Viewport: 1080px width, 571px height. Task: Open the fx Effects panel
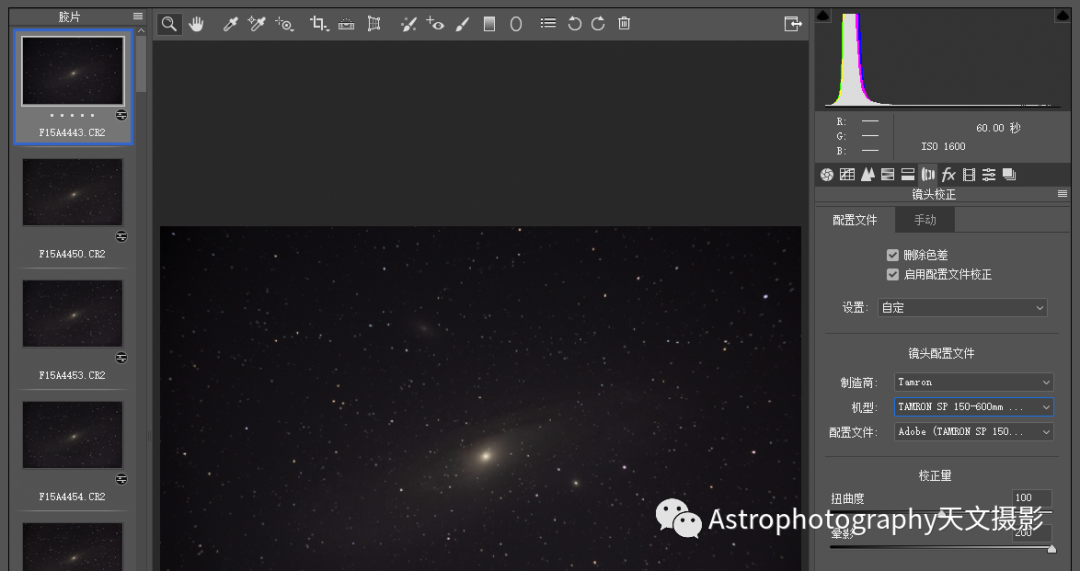coord(948,175)
